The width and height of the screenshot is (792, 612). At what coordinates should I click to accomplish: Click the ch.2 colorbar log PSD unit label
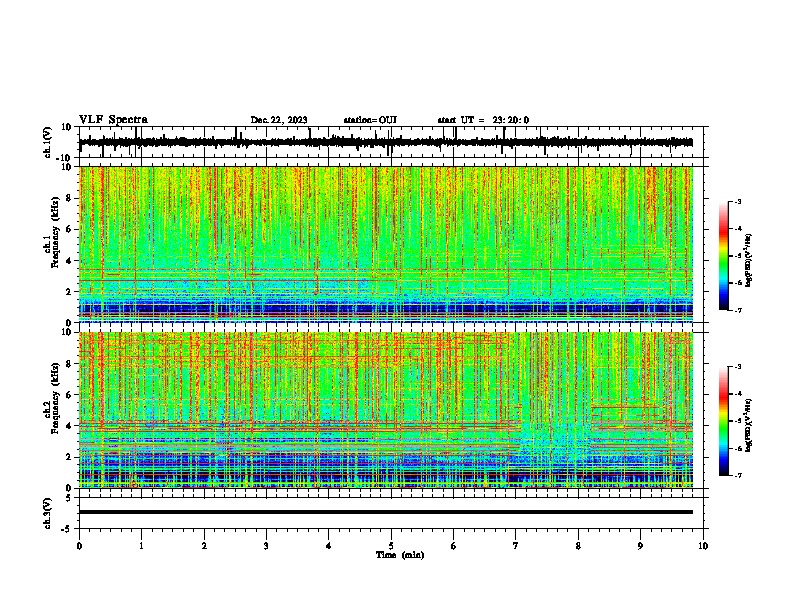pos(749,426)
